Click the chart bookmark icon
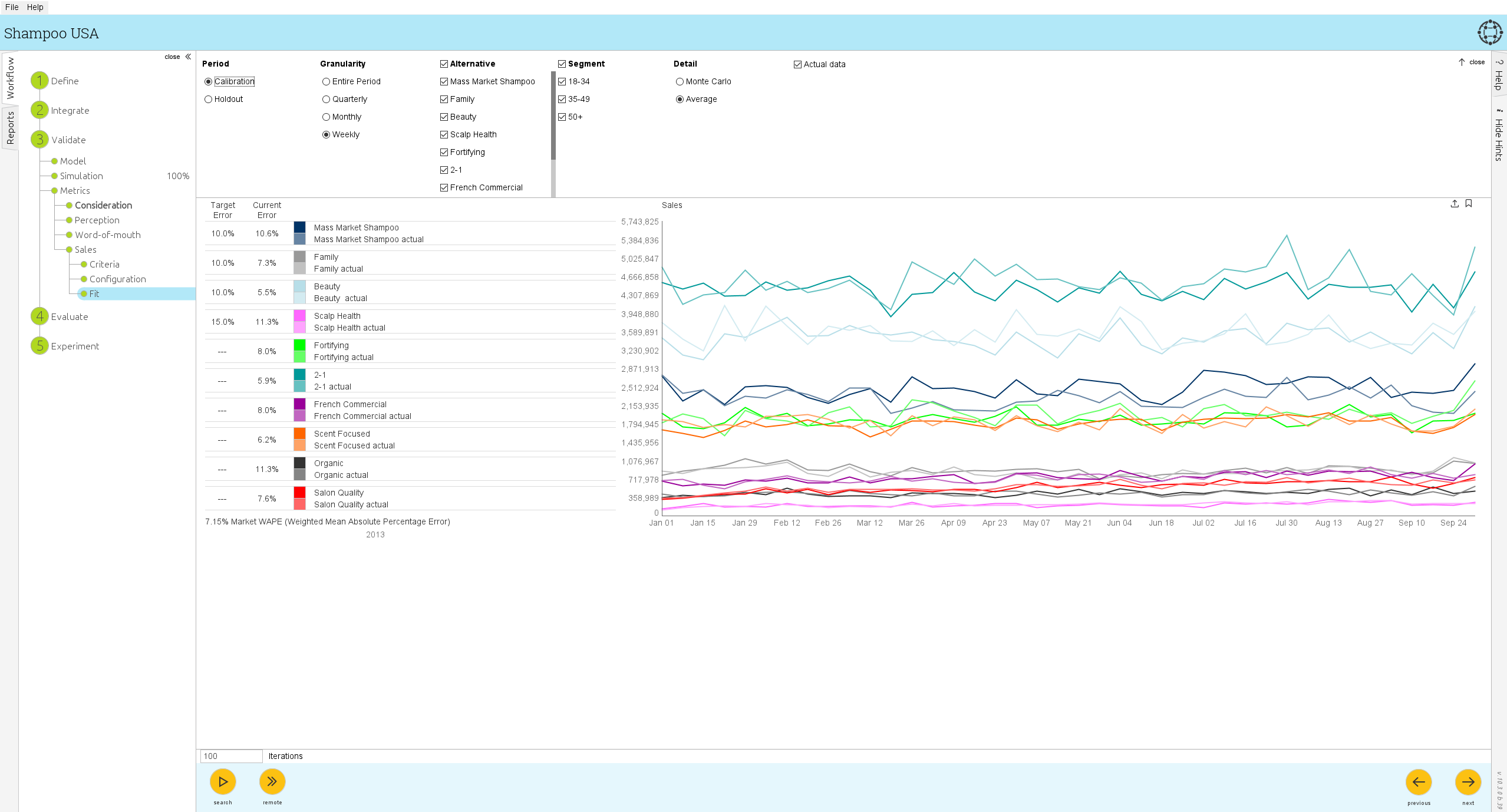Image resolution: width=1507 pixels, height=812 pixels. click(x=1469, y=204)
